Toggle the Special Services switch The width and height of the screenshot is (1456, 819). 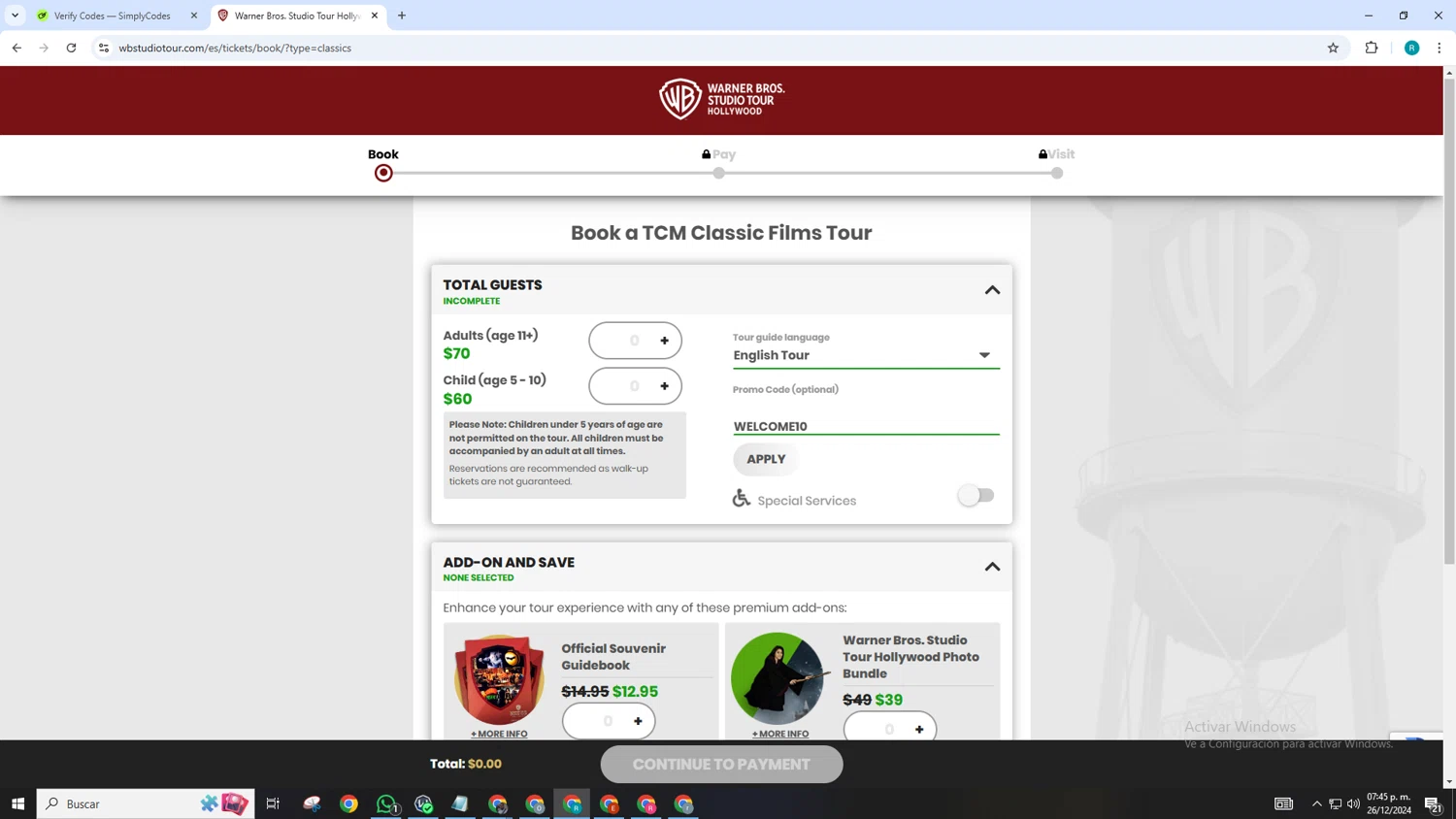click(x=976, y=495)
